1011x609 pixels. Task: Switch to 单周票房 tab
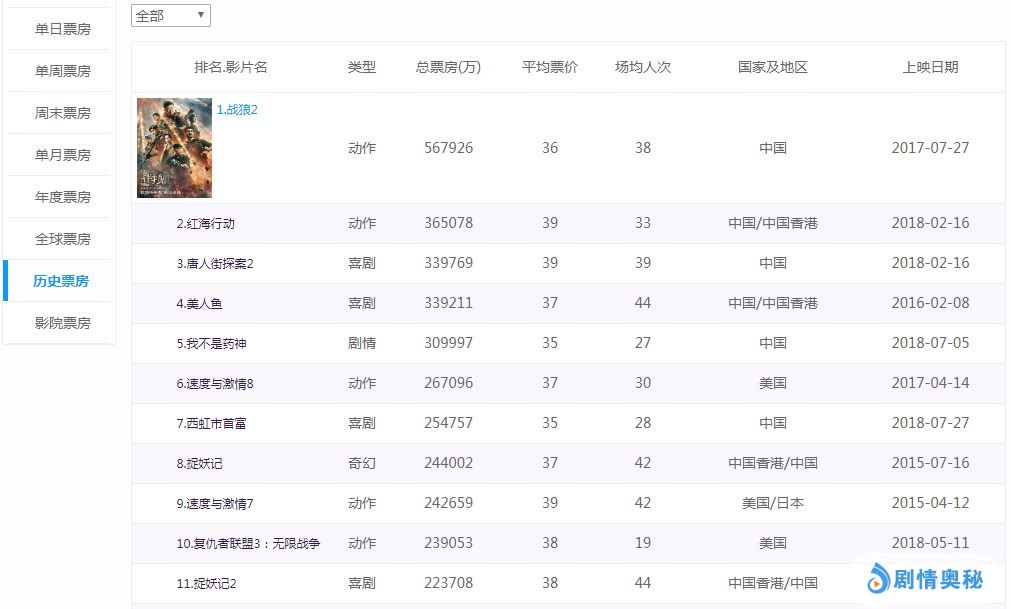tap(62, 71)
